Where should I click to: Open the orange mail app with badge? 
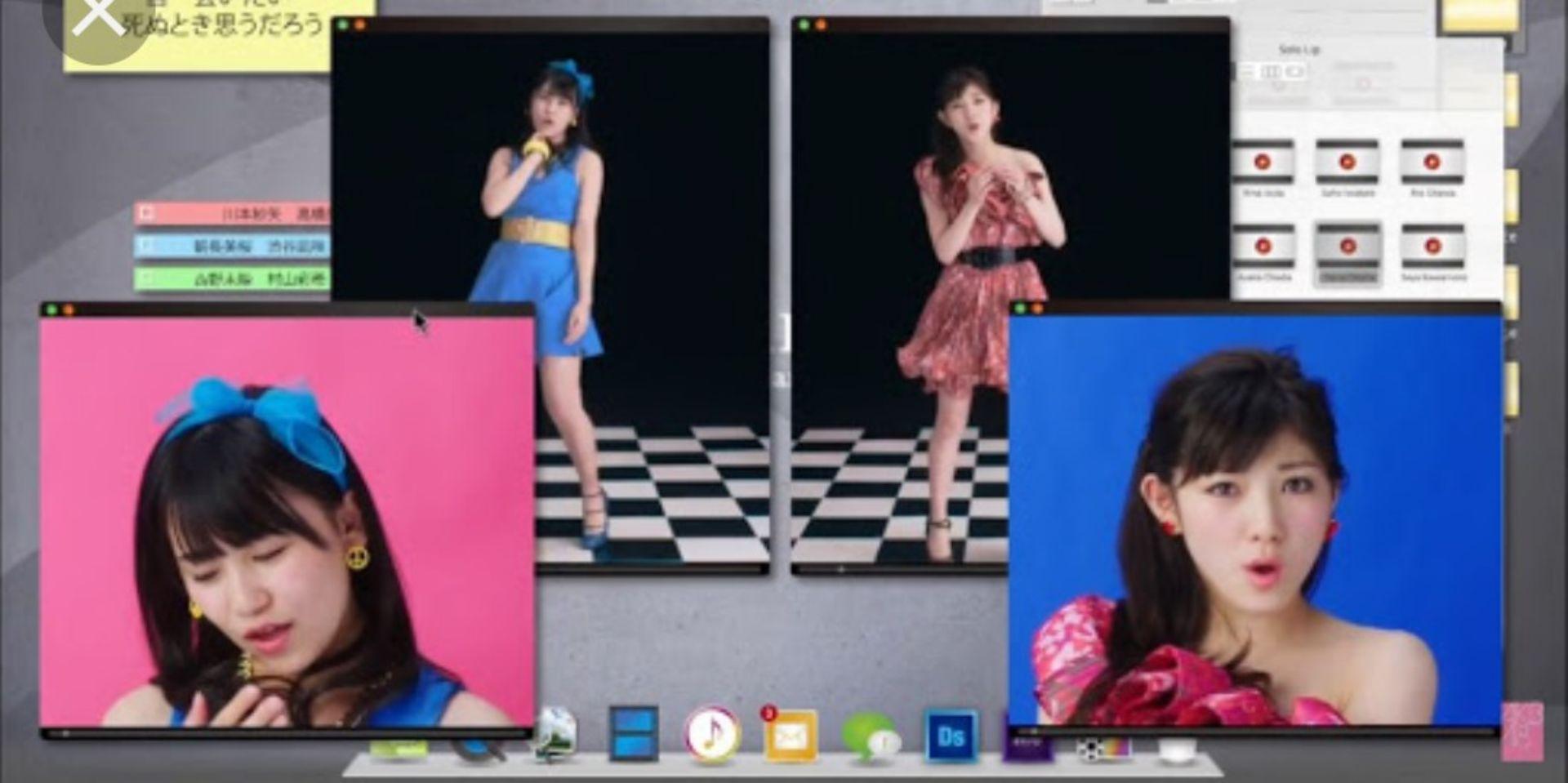click(789, 736)
